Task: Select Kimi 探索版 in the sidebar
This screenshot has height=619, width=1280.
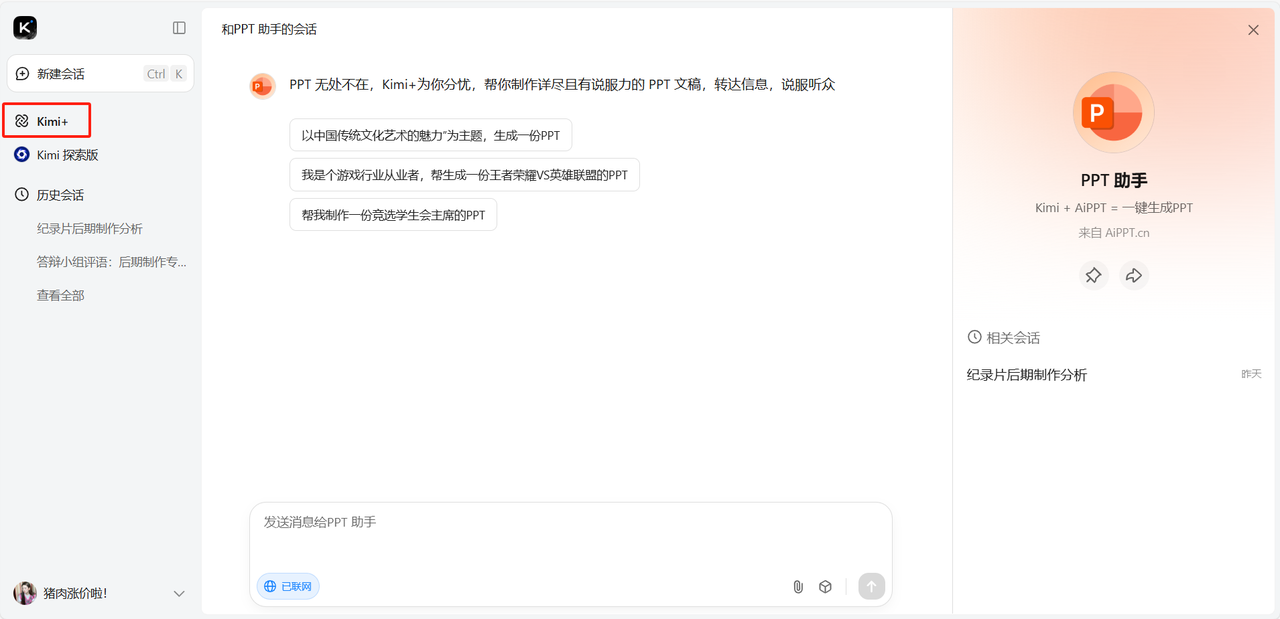Action: (56, 155)
